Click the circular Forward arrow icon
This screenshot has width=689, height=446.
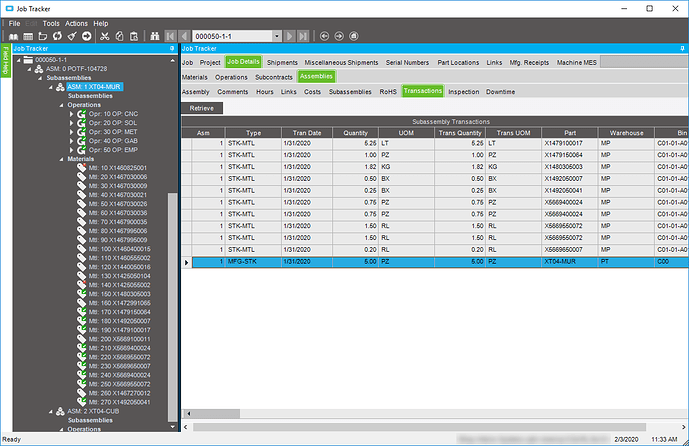pos(339,36)
